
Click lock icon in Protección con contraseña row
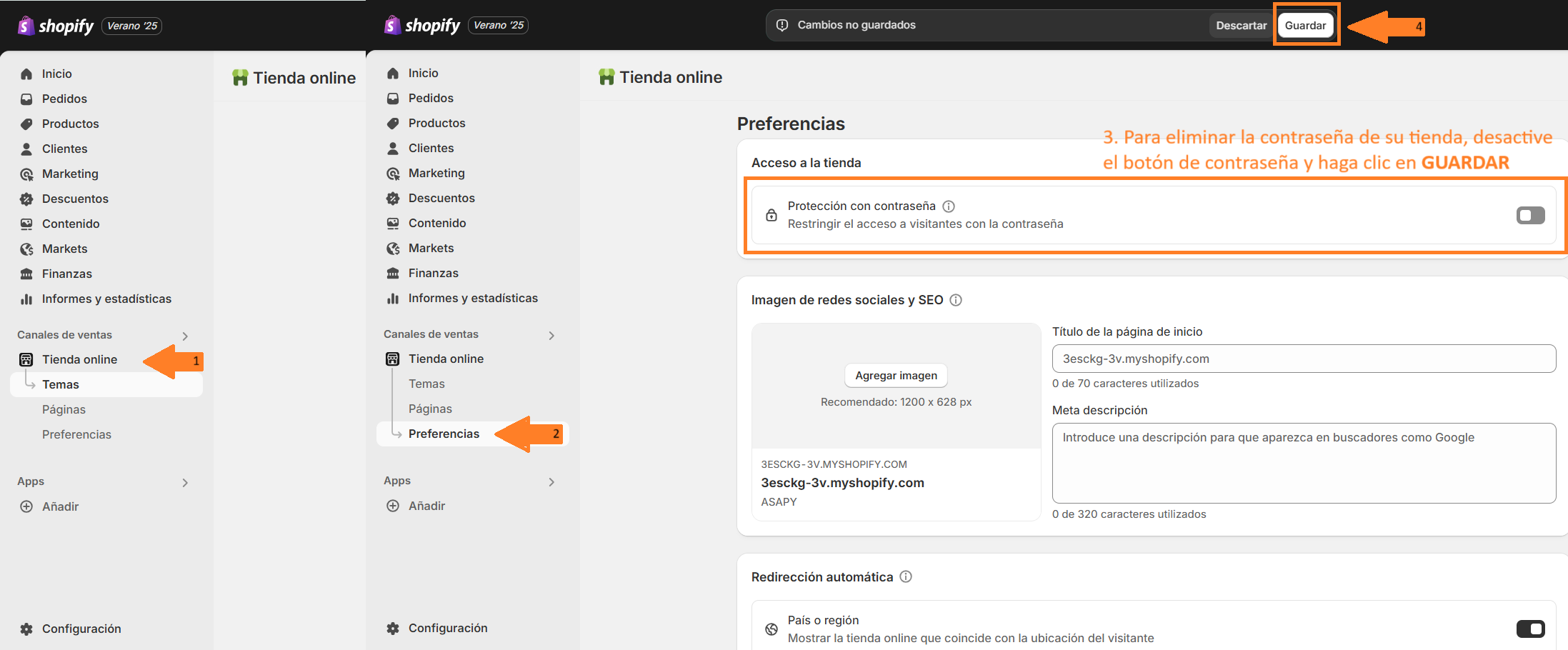click(771, 215)
